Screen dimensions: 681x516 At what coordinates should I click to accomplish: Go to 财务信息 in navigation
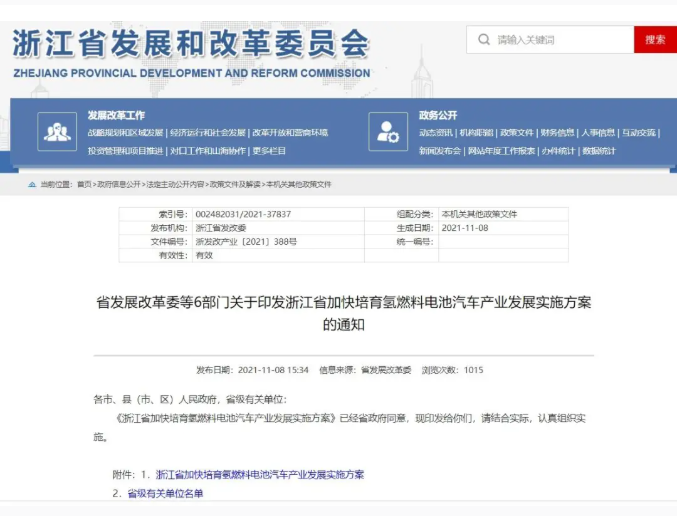[x=558, y=133]
